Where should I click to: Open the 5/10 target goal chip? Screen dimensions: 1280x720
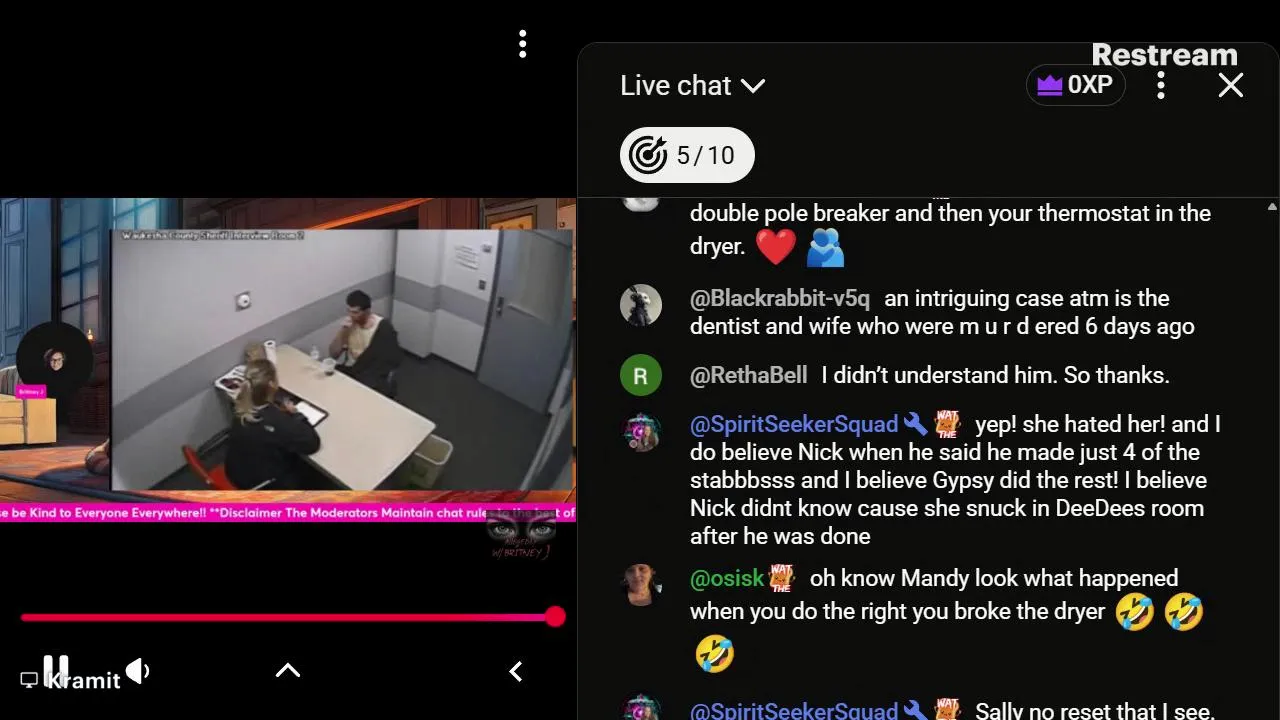[x=687, y=155]
